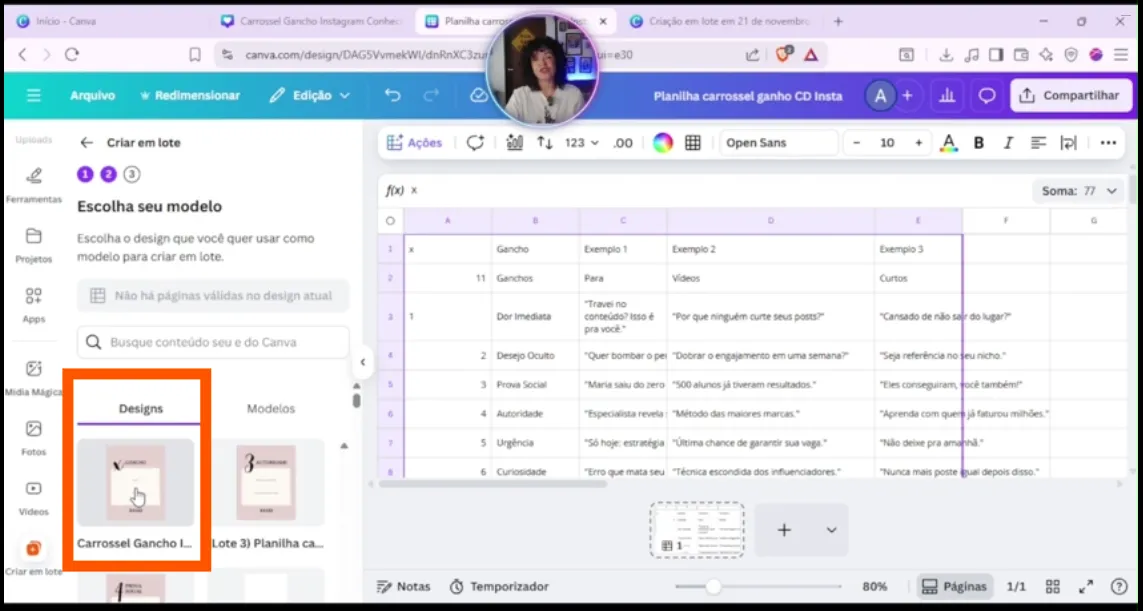Open the comments speech bubble icon
The width and height of the screenshot is (1143, 611).
click(987, 96)
